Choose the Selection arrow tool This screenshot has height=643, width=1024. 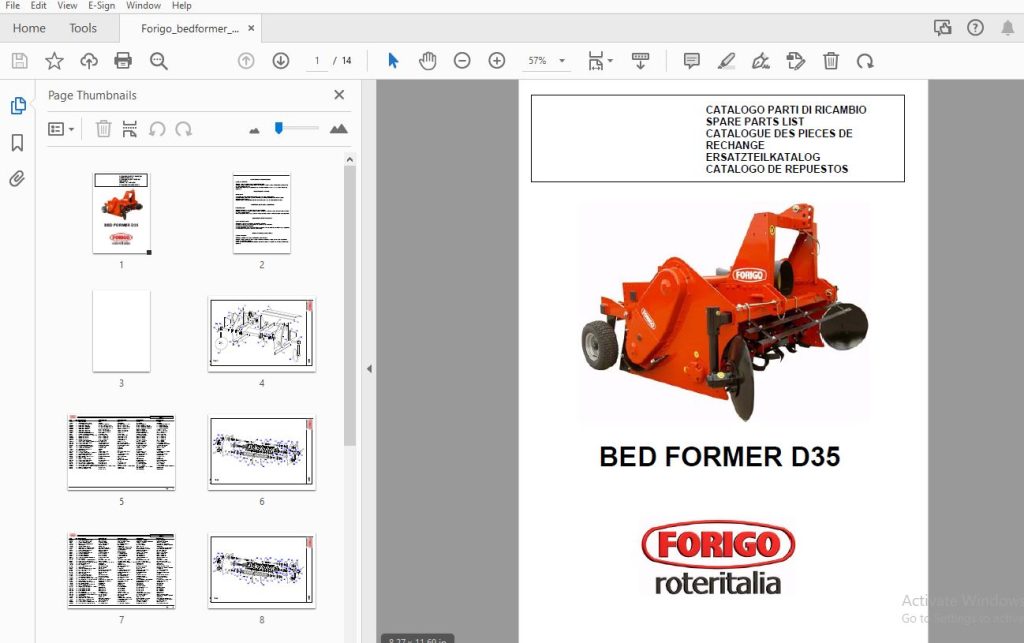pos(392,61)
